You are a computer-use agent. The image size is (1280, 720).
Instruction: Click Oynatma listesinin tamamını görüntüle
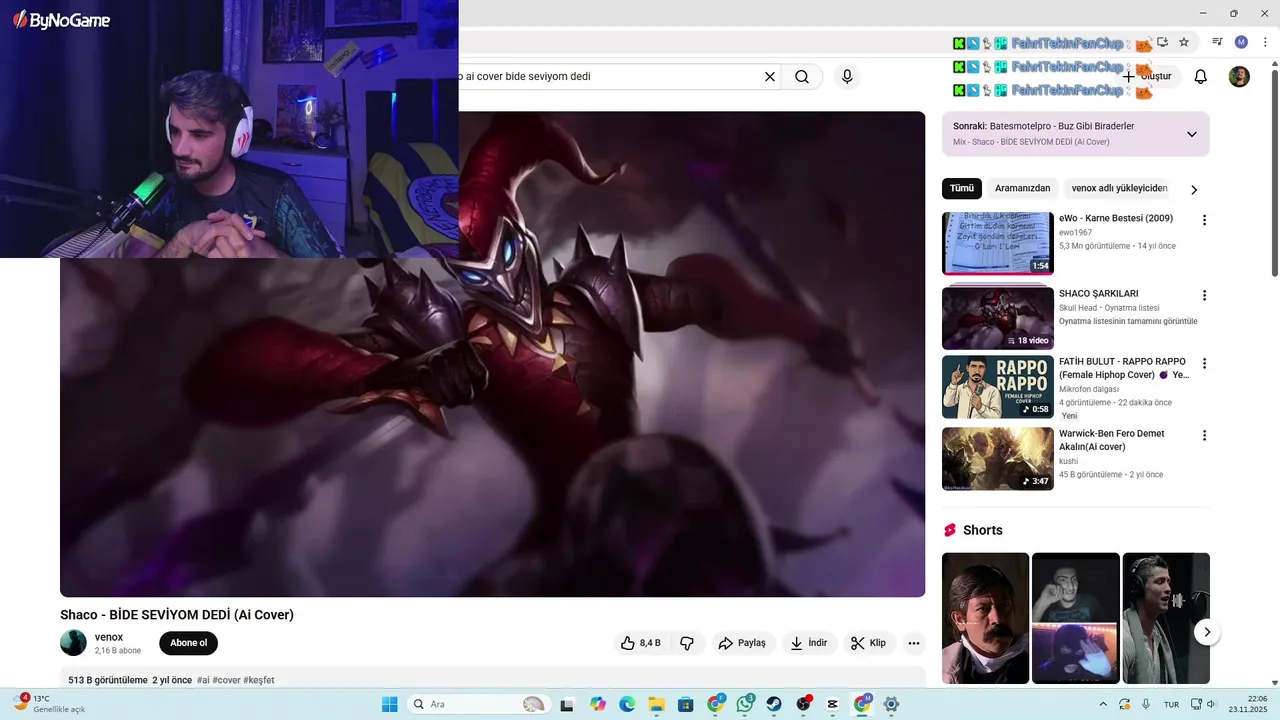pos(1128,322)
